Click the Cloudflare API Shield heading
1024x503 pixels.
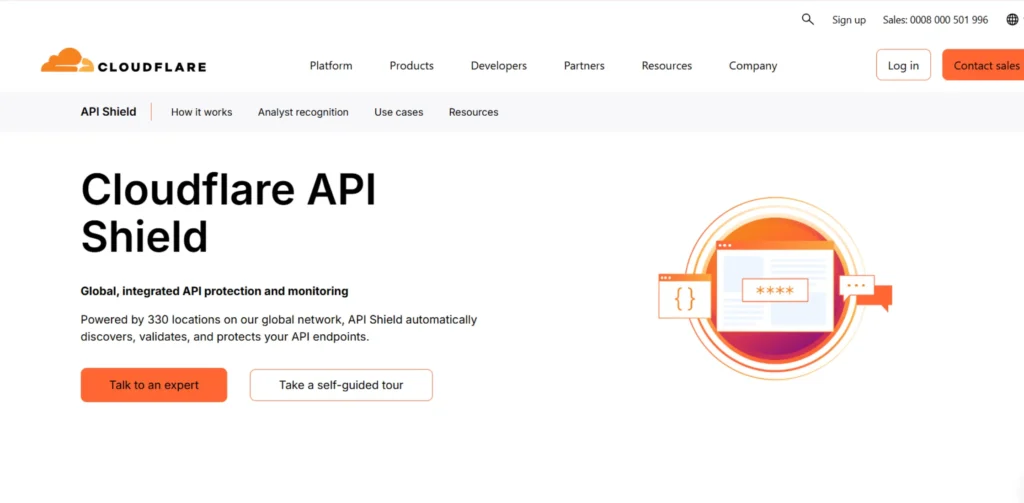[x=229, y=213]
